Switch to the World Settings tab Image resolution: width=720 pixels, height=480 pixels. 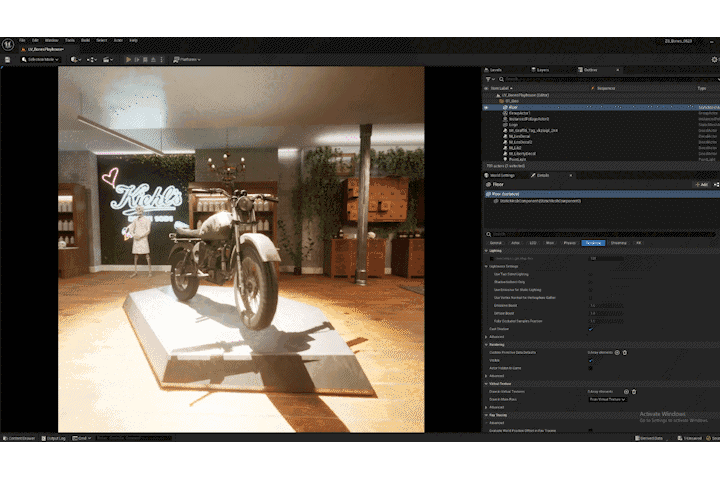point(500,175)
